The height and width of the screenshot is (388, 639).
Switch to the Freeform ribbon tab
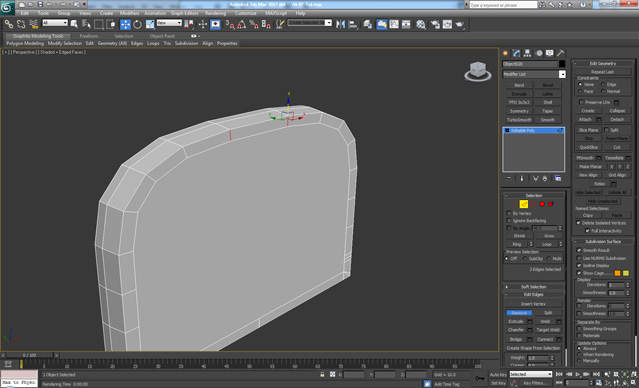coord(89,36)
